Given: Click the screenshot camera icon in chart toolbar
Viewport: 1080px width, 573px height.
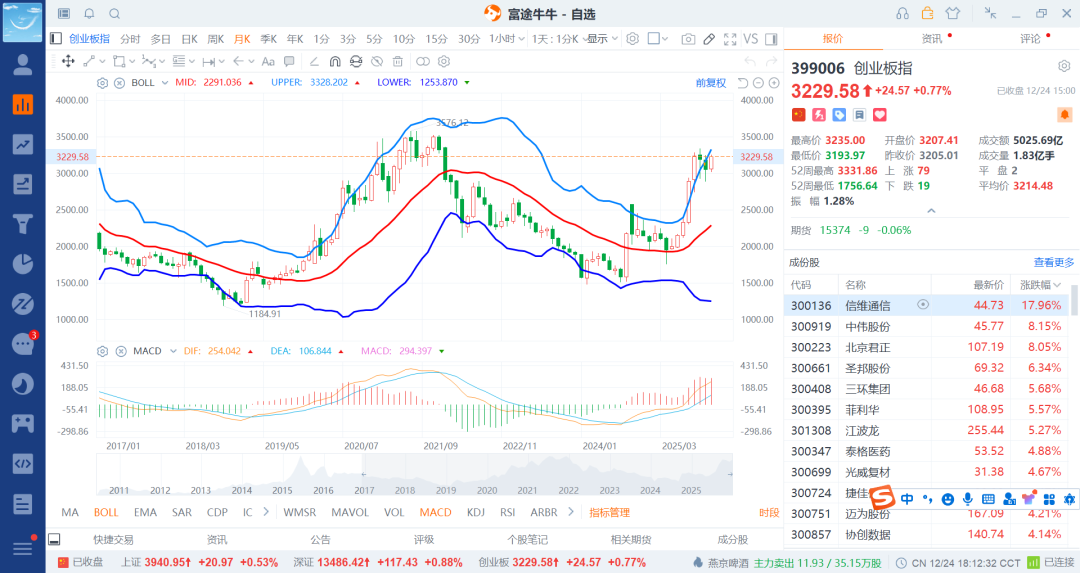Looking at the screenshot, I should (688, 39).
